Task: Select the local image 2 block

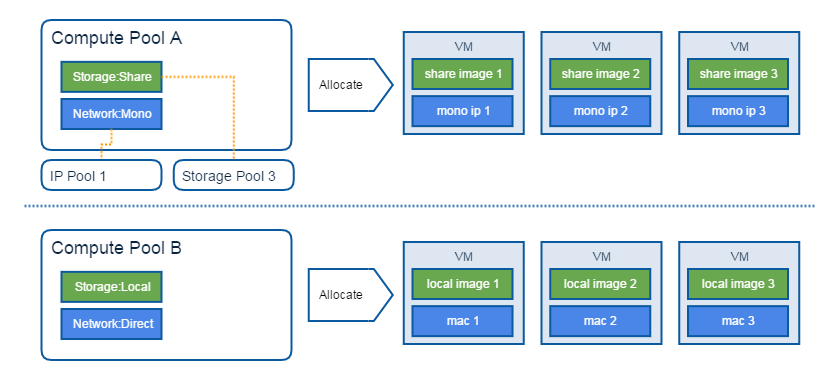Action: tap(600, 284)
